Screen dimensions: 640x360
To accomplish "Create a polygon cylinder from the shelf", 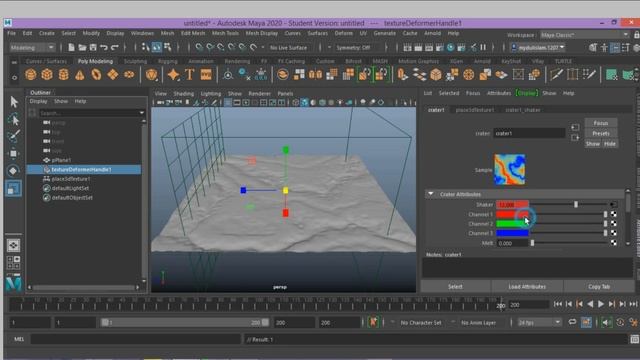I will [x=63, y=75].
